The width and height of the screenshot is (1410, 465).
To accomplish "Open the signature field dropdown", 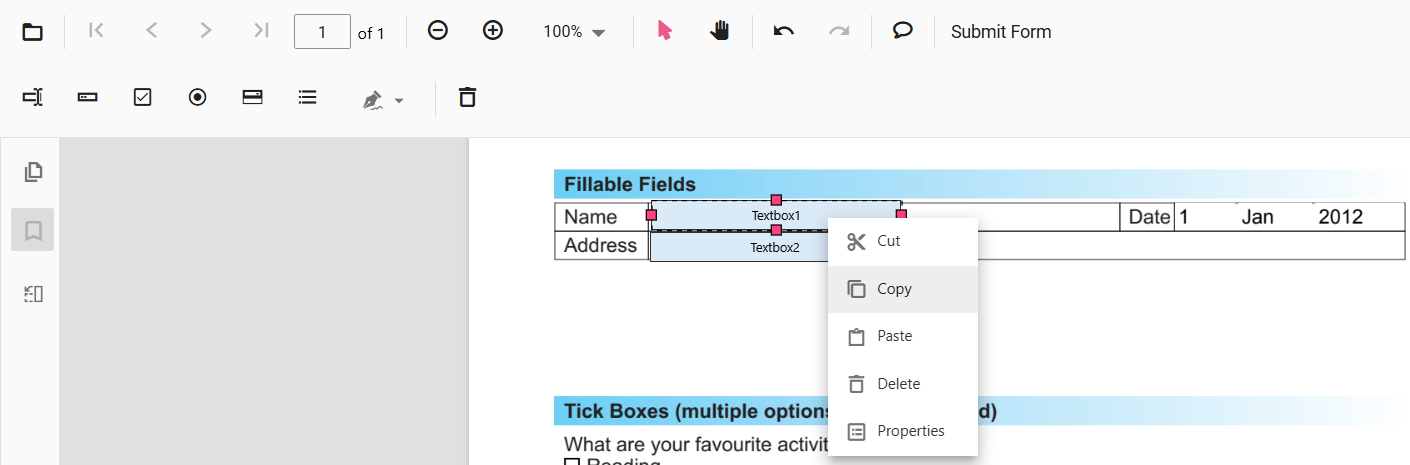I will 384,100.
